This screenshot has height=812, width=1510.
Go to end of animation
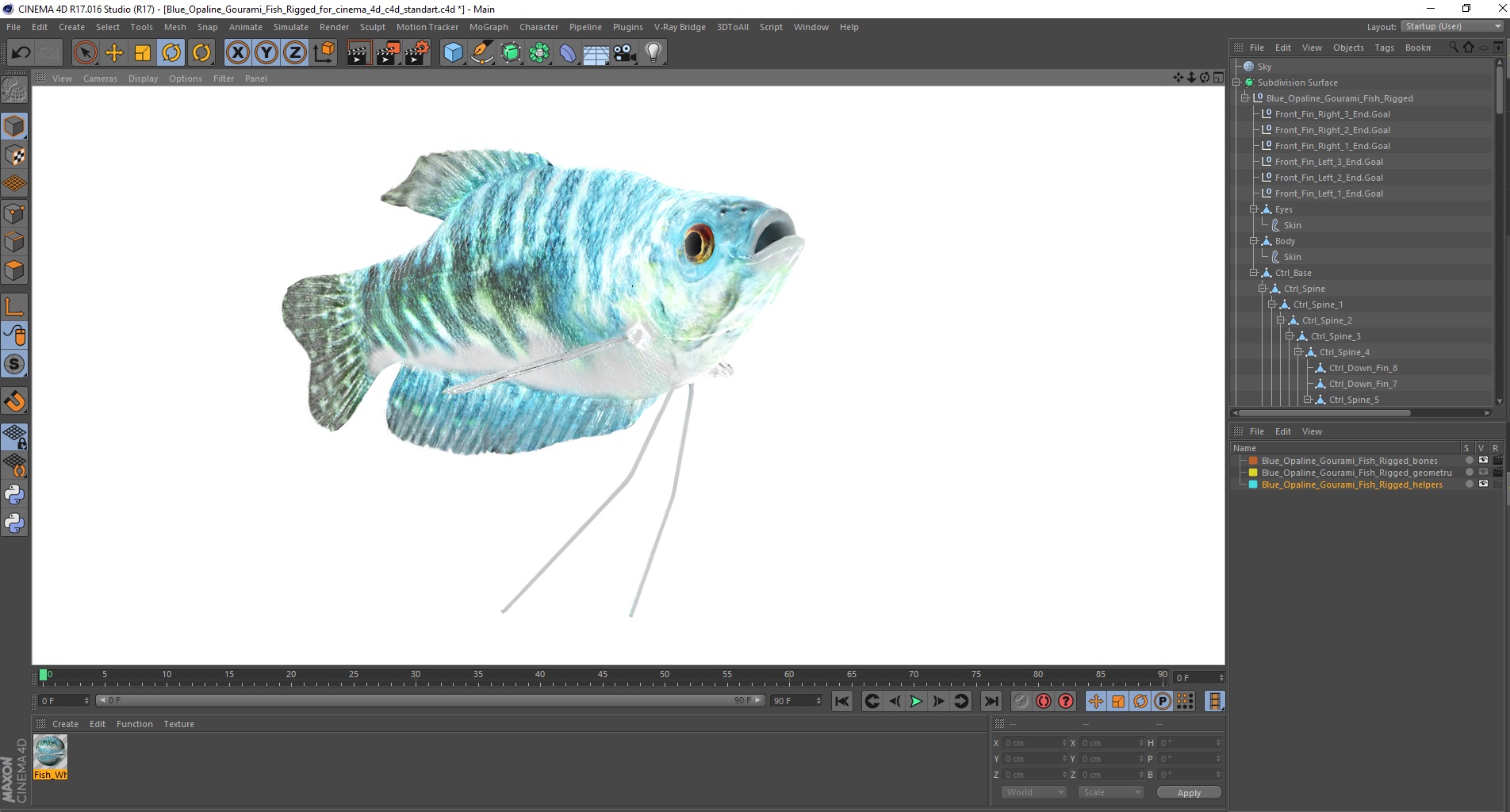(991, 701)
